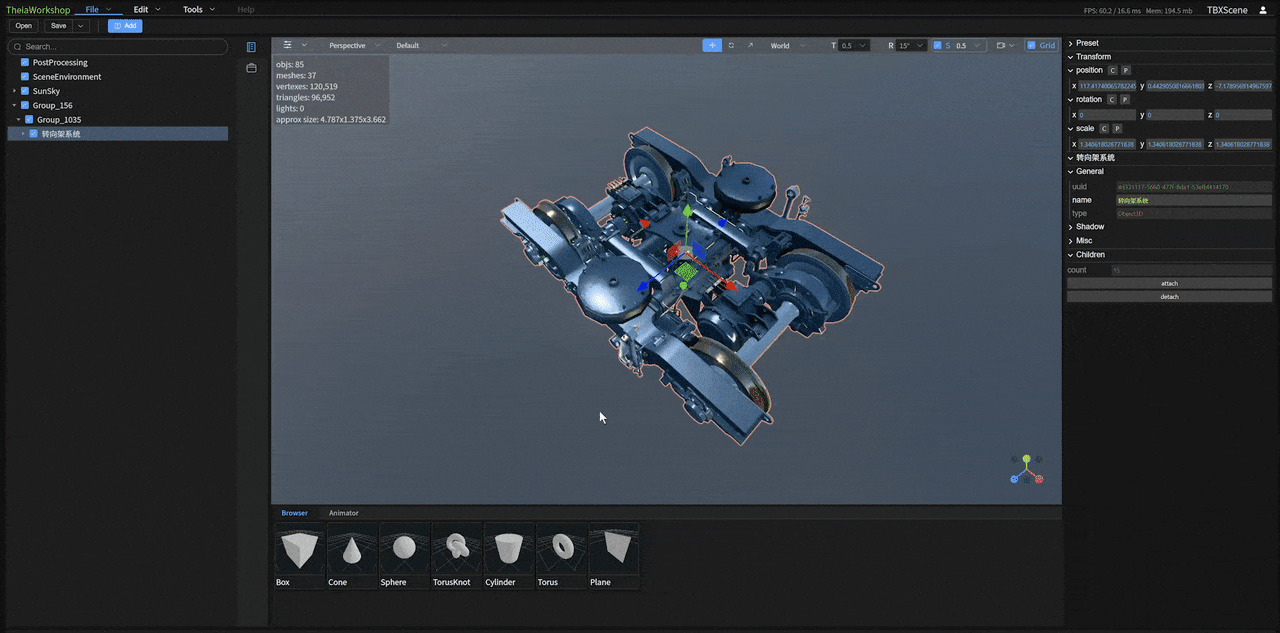Click the attach button
The height and width of the screenshot is (633, 1280).
[x=1169, y=283]
